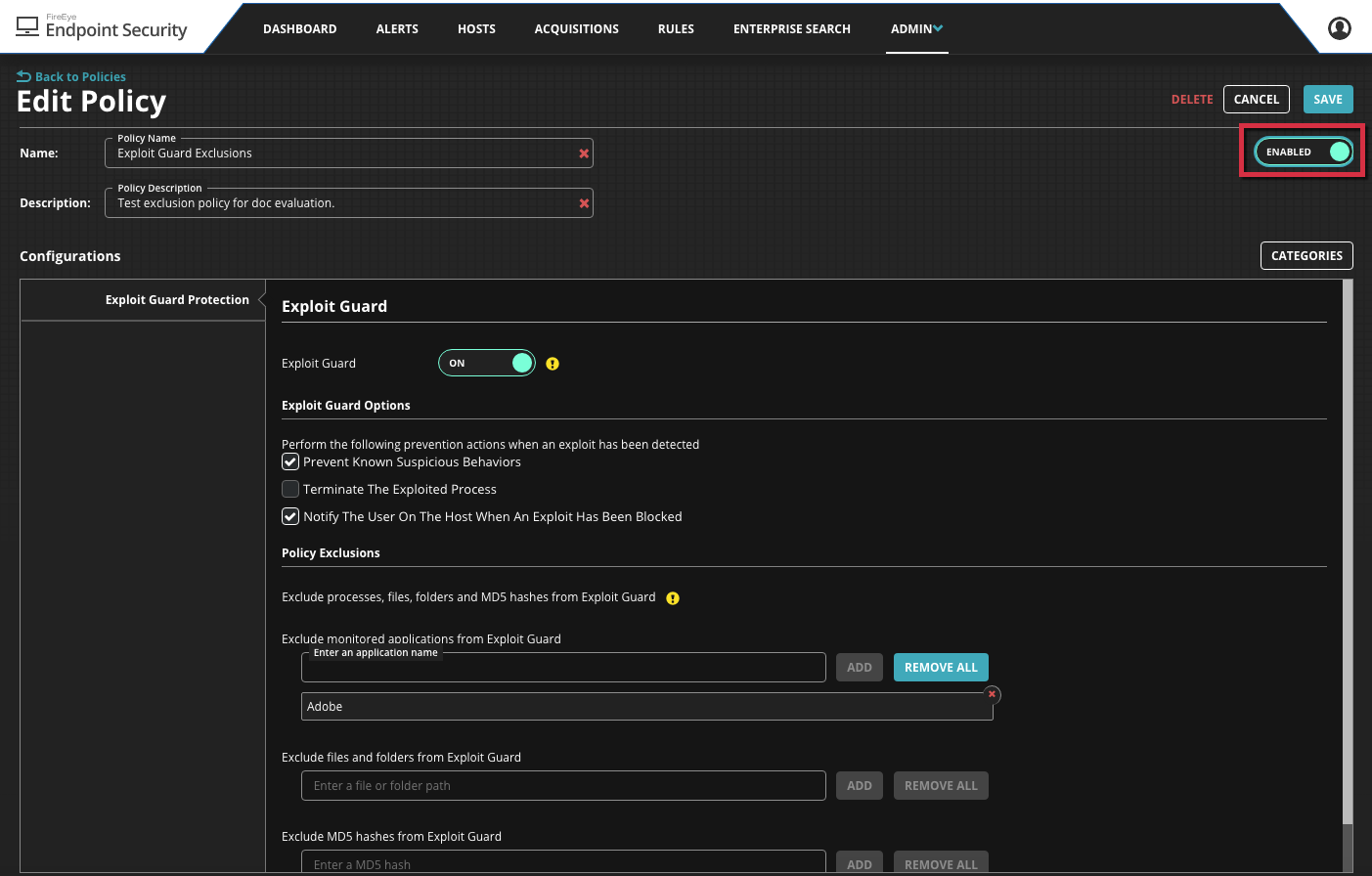1372x876 pixels.
Task: Select the RULES tab
Action: (676, 28)
